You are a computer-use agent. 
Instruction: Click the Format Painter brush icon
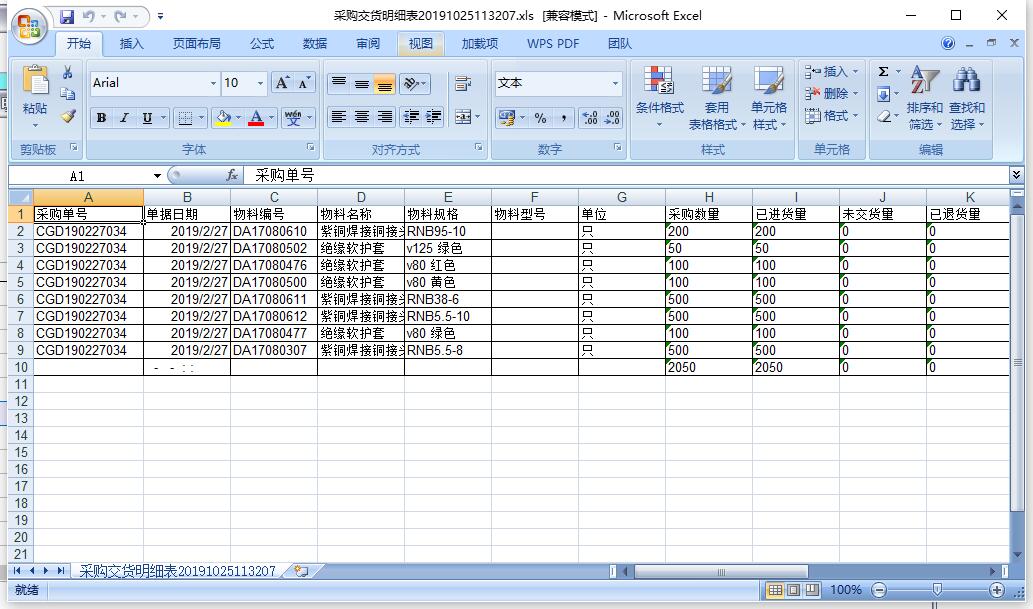pyautogui.click(x=68, y=116)
